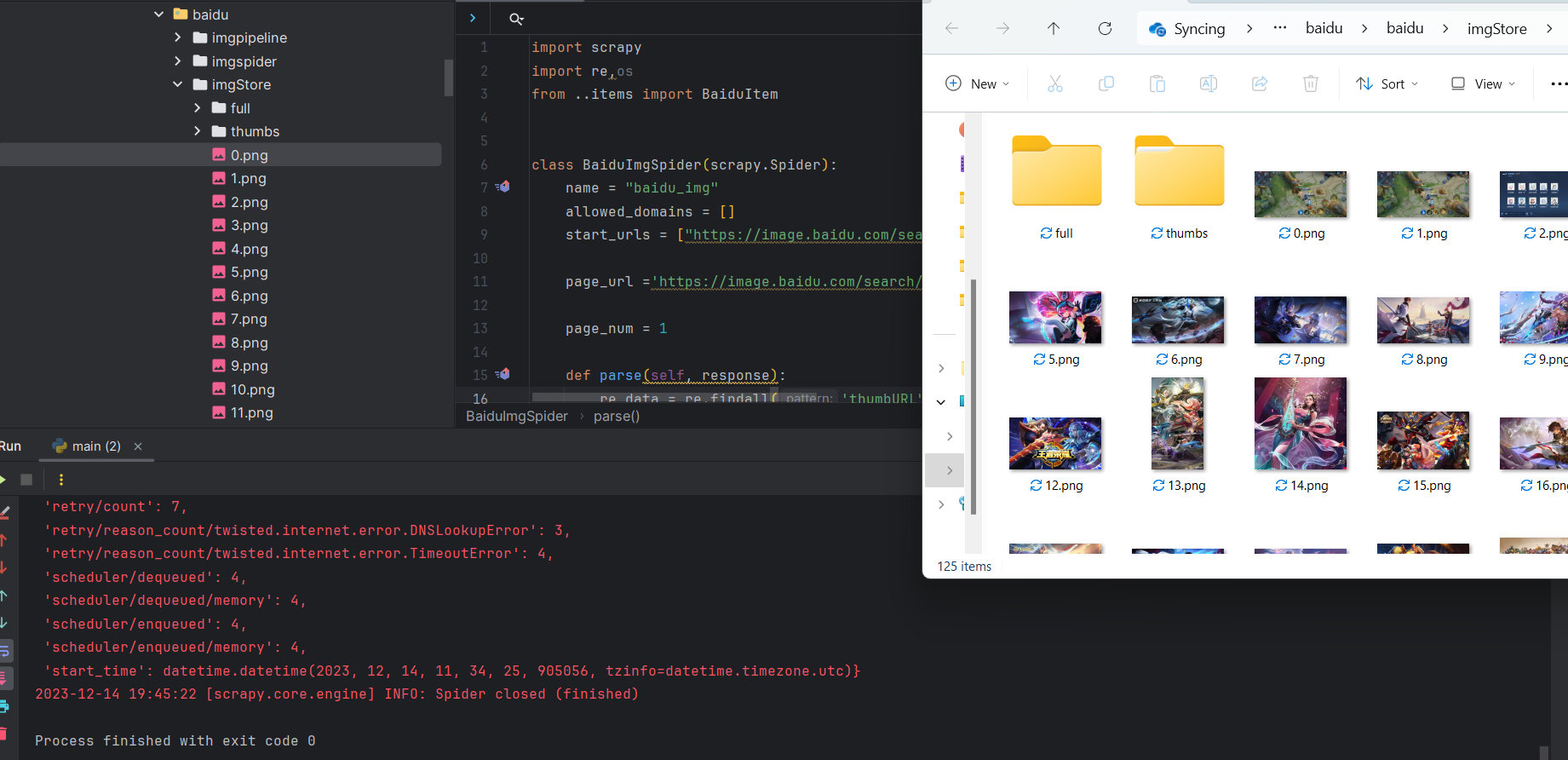Expand the imgspider folder

pos(177,61)
